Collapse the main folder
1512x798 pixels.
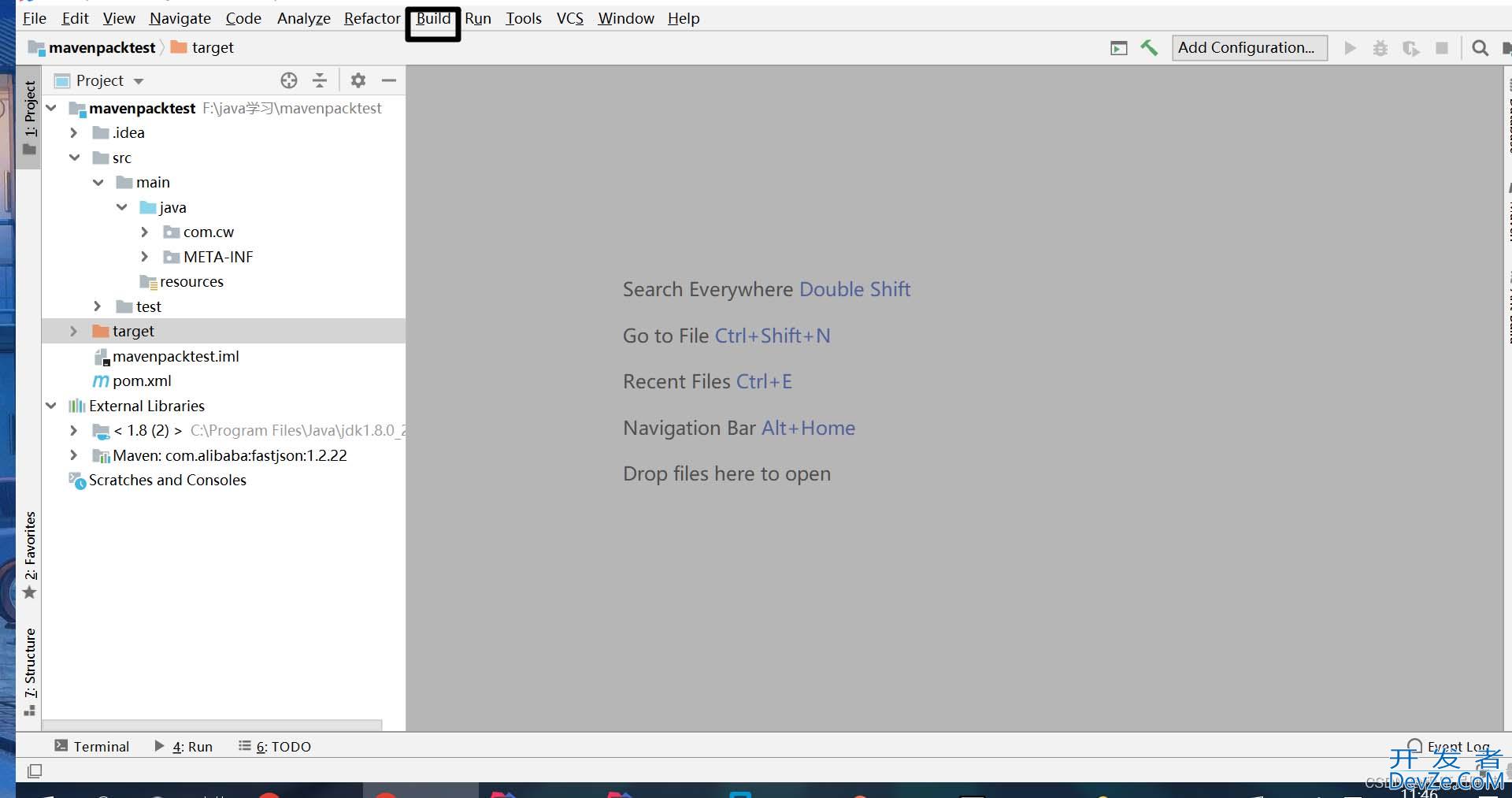(x=98, y=183)
